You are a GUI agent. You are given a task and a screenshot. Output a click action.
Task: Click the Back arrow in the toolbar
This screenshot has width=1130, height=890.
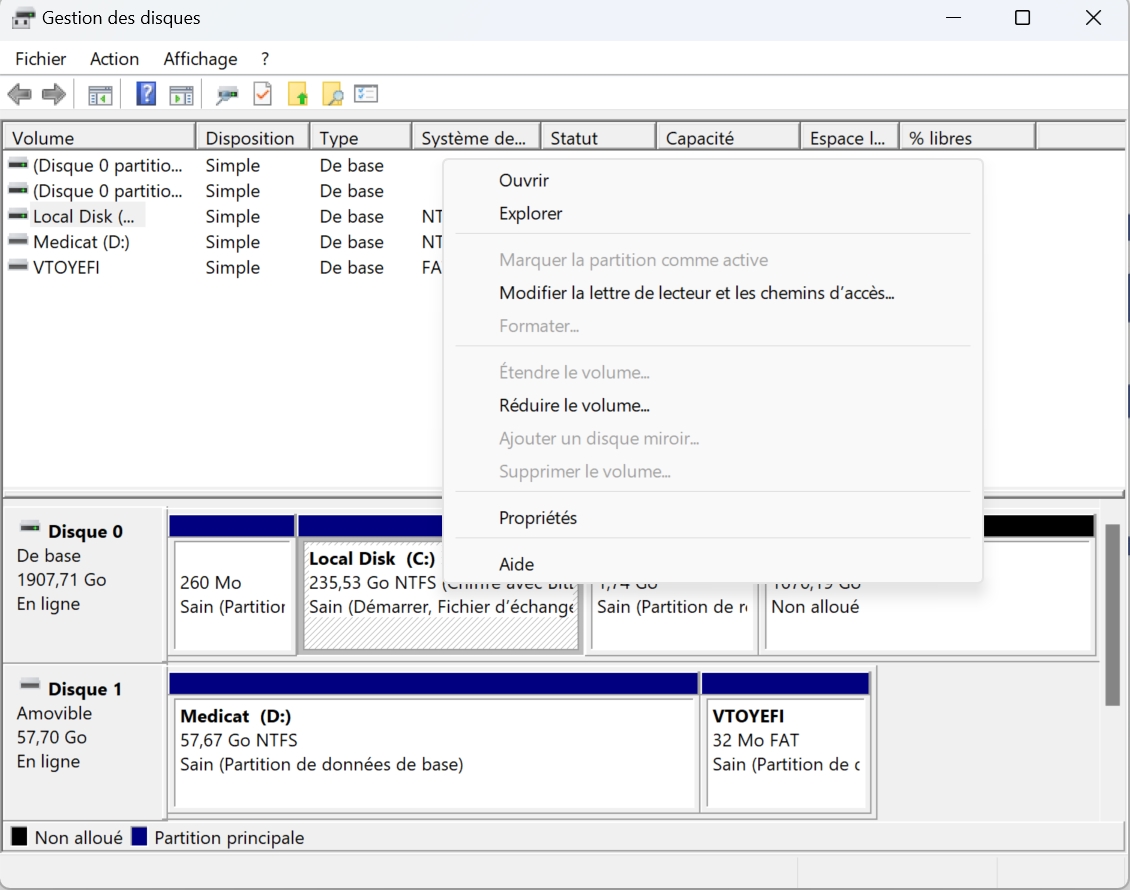(x=19, y=95)
